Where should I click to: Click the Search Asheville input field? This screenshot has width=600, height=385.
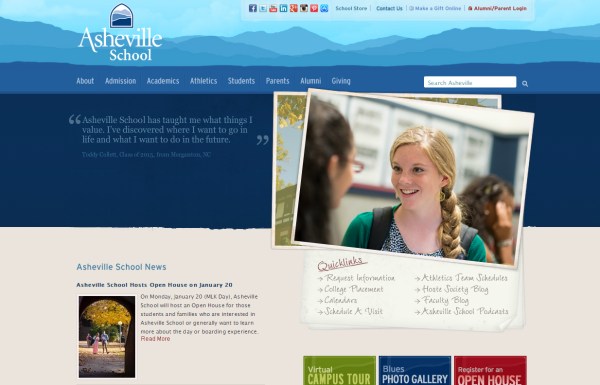pyautogui.click(x=470, y=82)
